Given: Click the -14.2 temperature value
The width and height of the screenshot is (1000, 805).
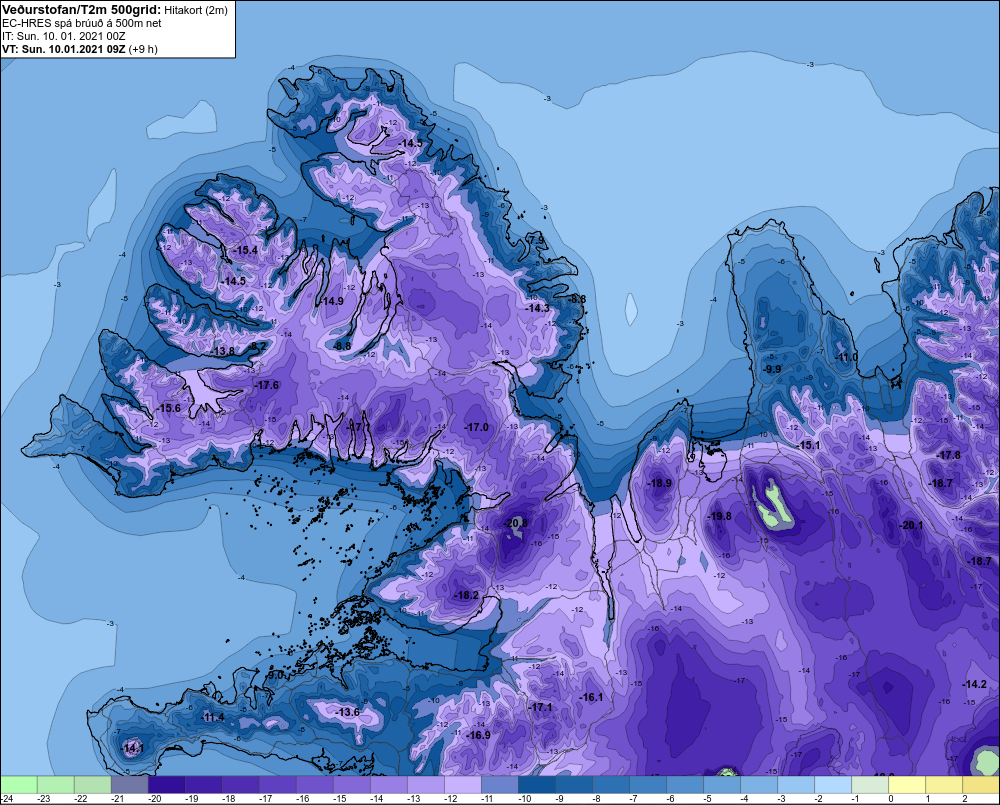Looking at the screenshot, I should point(974,684).
